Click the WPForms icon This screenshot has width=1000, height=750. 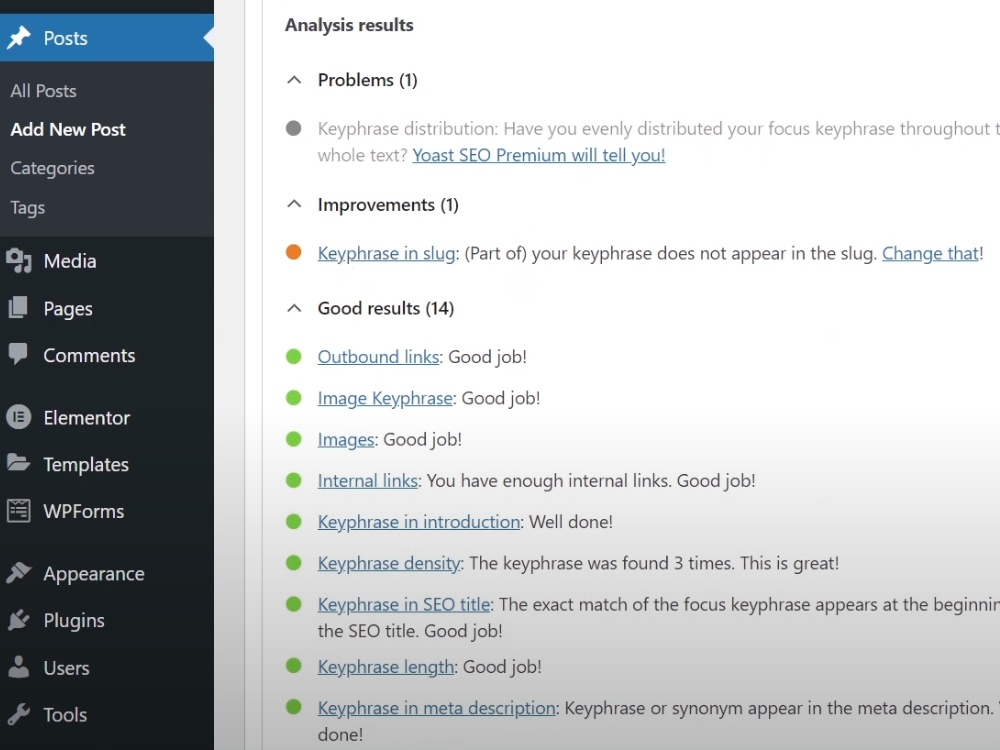(18, 511)
